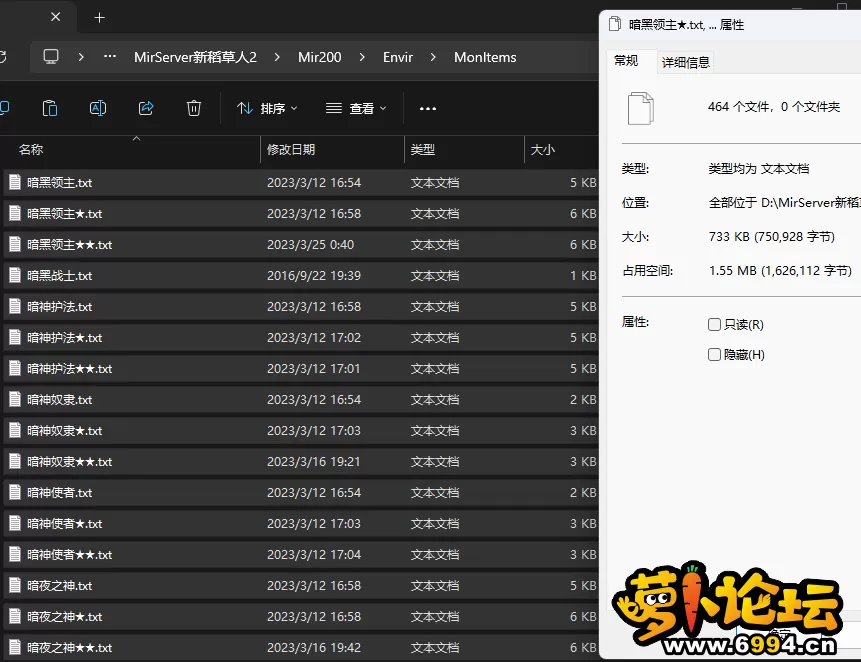Switch to the 常规 general tab
This screenshot has width=861, height=662.
pos(626,61)
